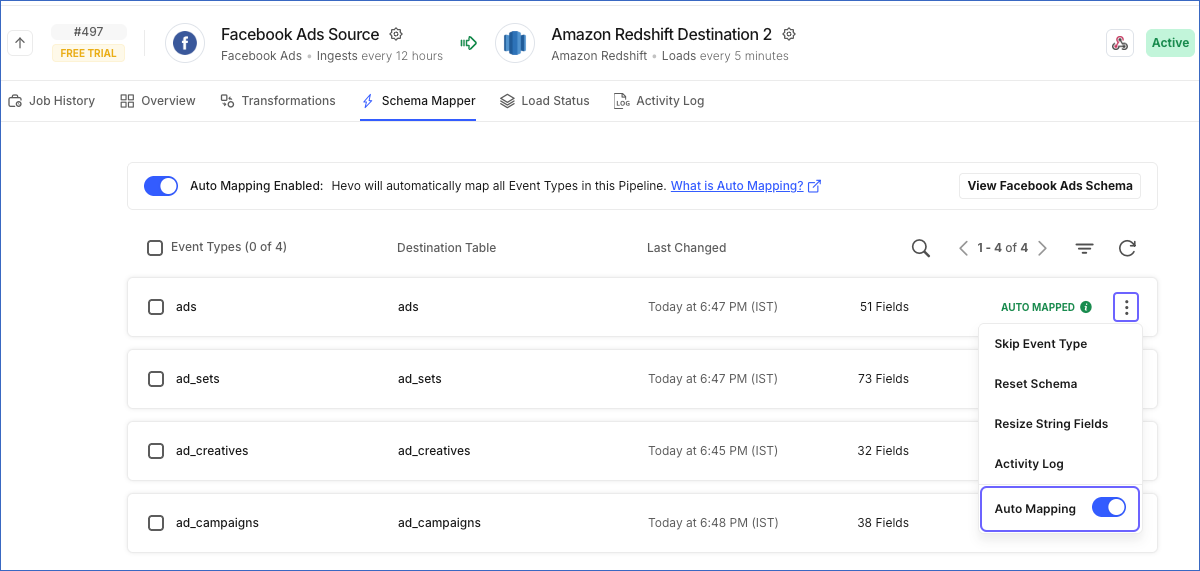Click the search magnifier icon

coord(921,248)
